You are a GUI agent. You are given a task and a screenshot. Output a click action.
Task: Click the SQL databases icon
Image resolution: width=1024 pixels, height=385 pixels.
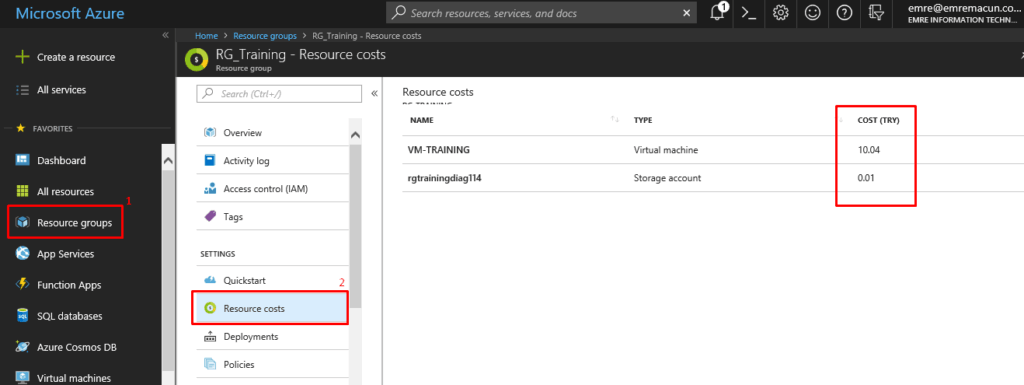(22, 316)
